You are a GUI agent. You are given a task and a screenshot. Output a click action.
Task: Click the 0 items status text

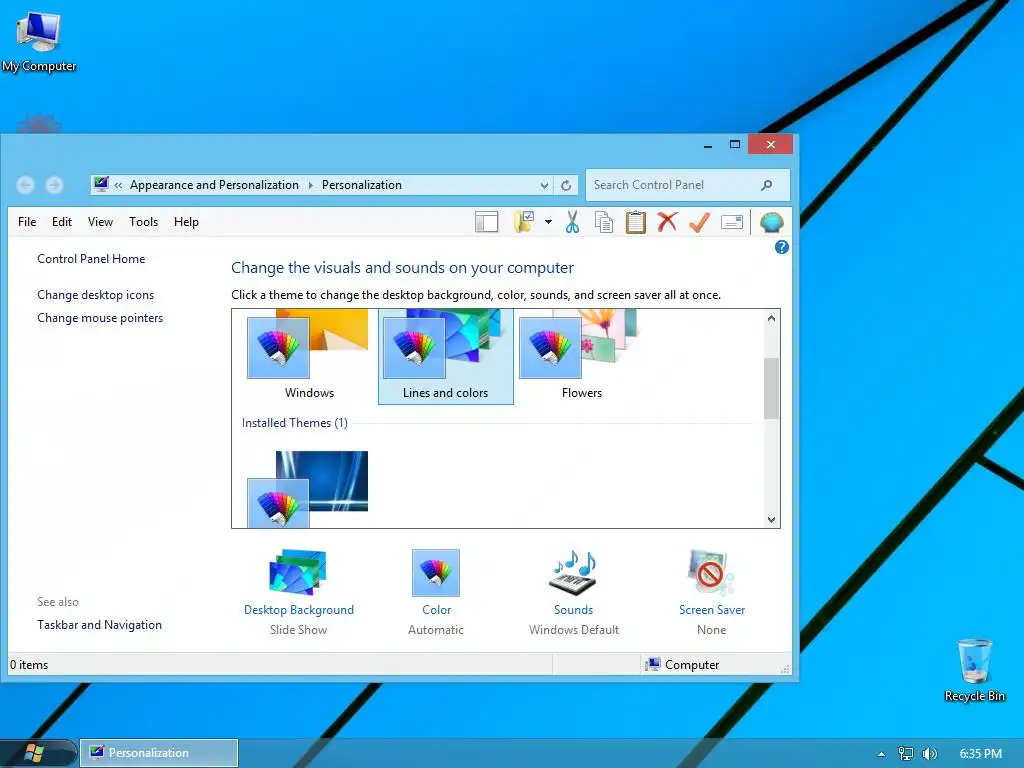(29, 665)
